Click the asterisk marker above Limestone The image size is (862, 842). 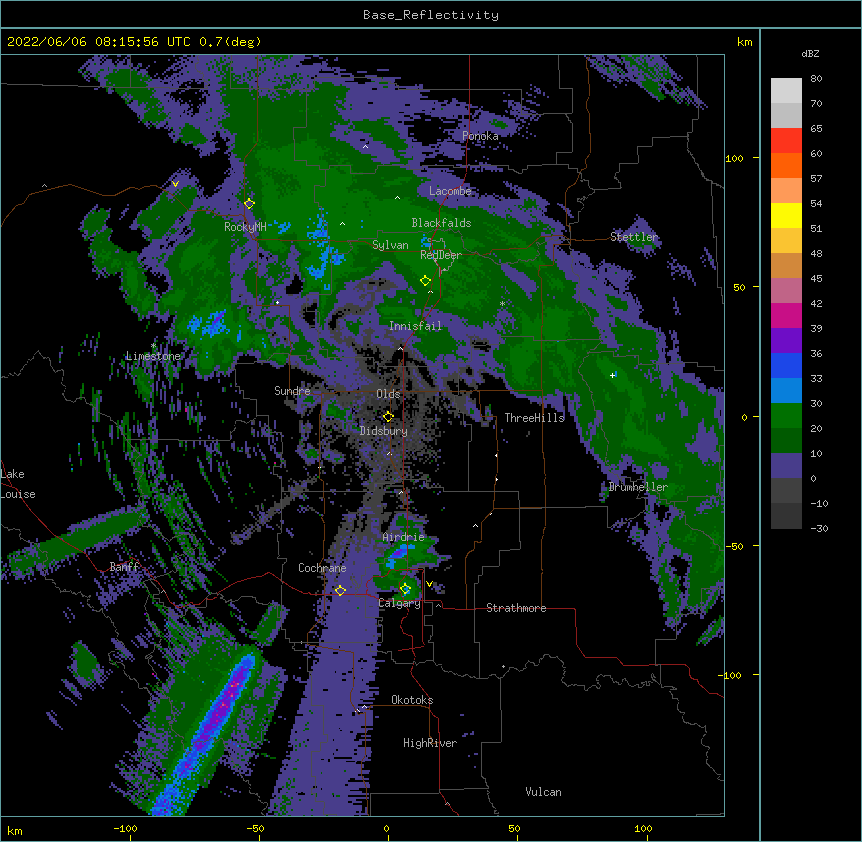point(153,346)
